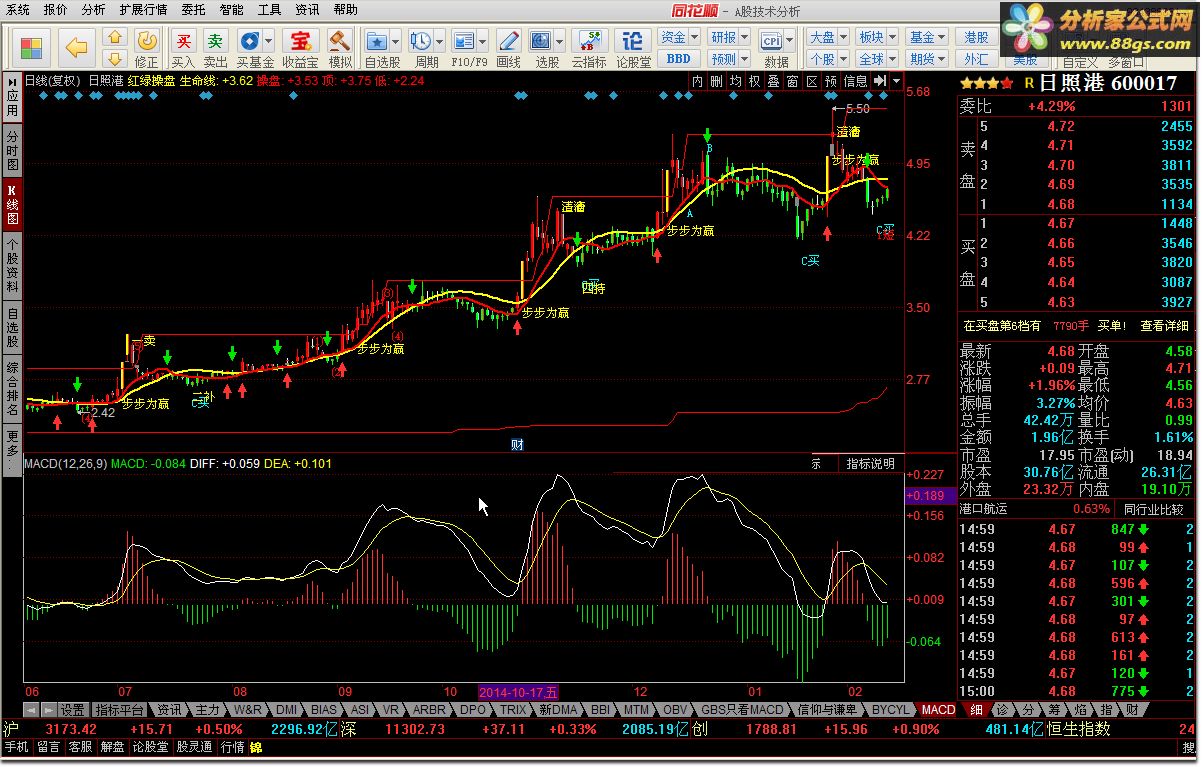Open the 系统 menu
The width and height of the screenshot is (1202, 767).
pyautogui.click(x=17, y=10)
